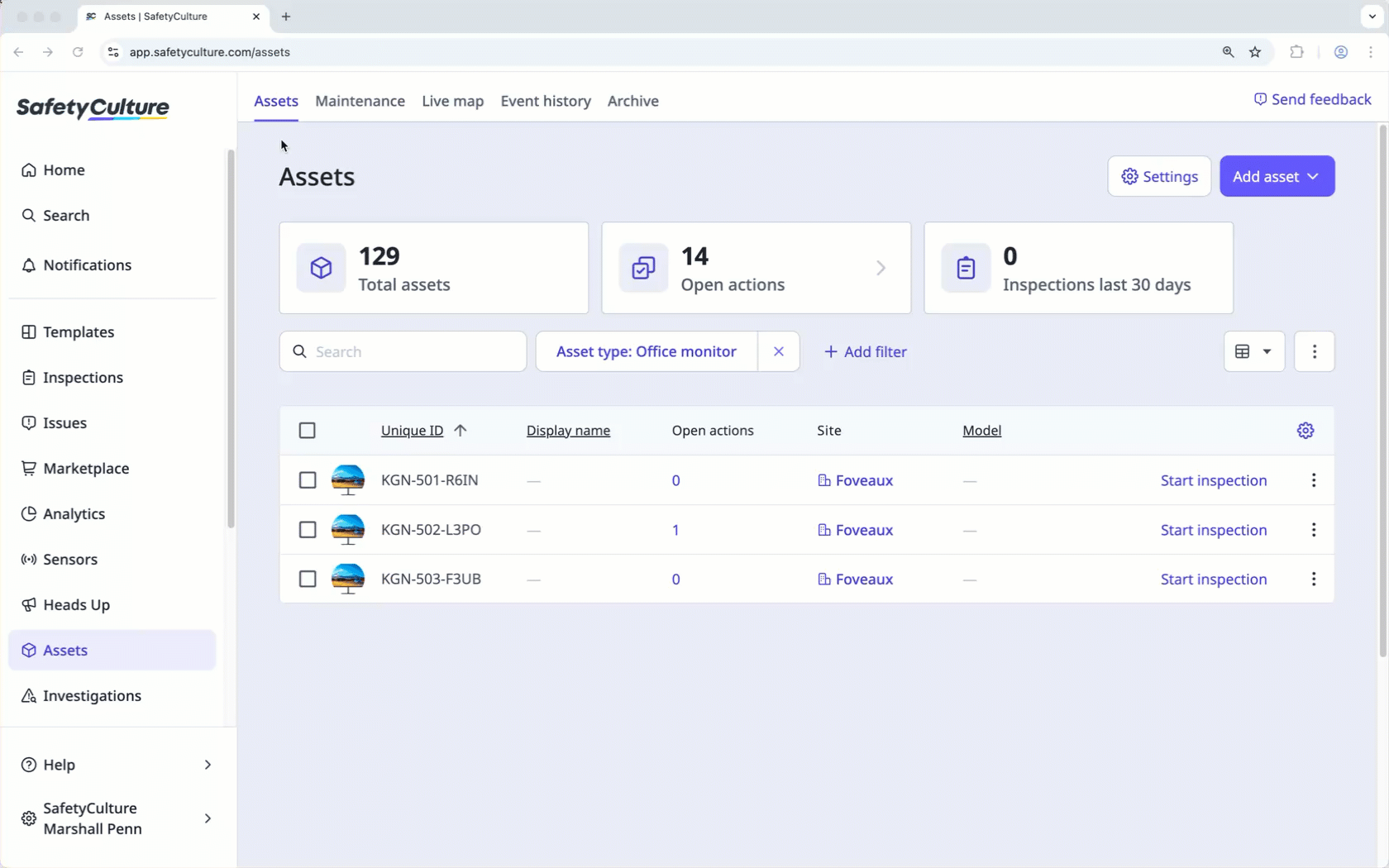
Task: Navigate to Analytics in the sidebar
Action: [112, 514]
